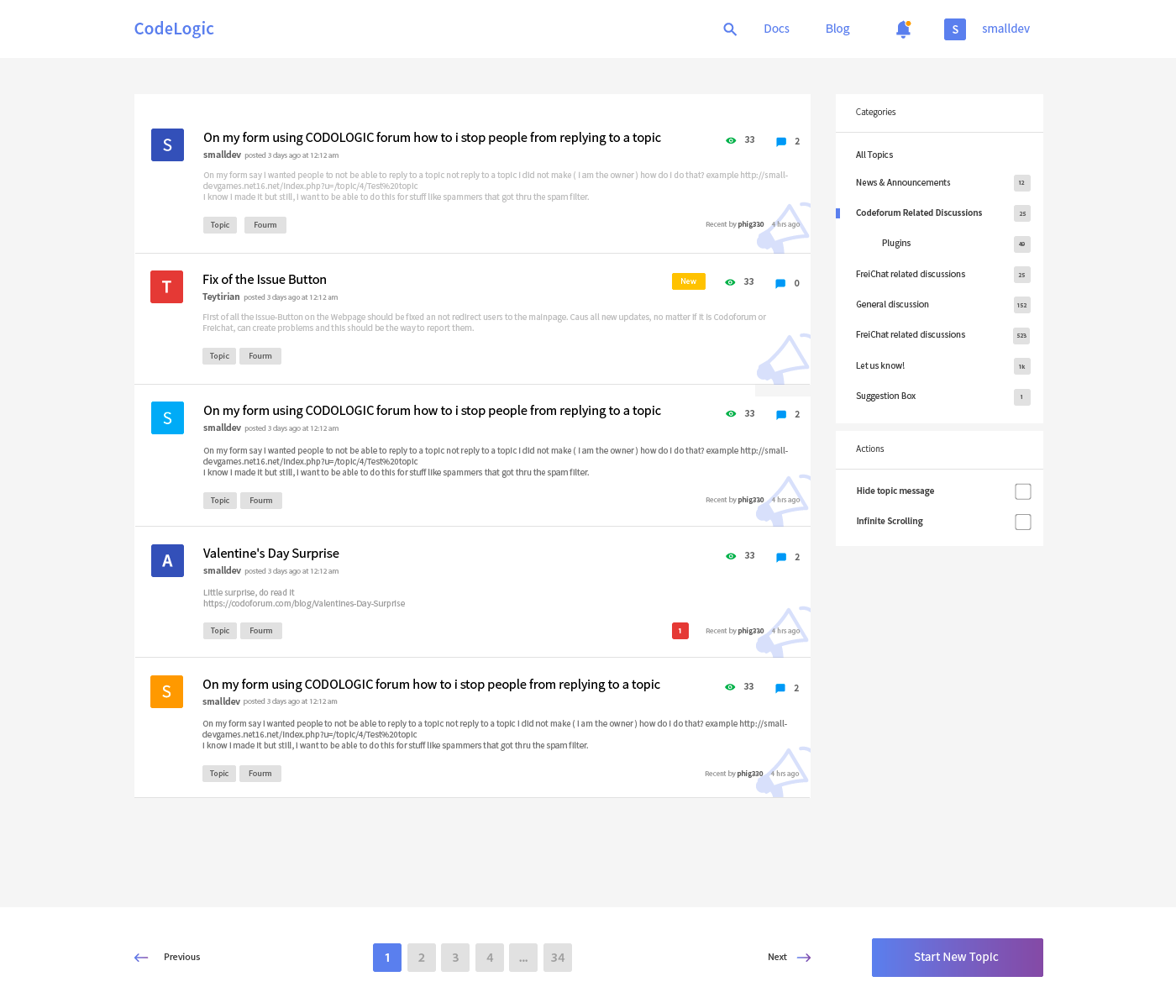Go to page 34
The height and width of the screenshot is (1008, 1176).
click(558, 958)
